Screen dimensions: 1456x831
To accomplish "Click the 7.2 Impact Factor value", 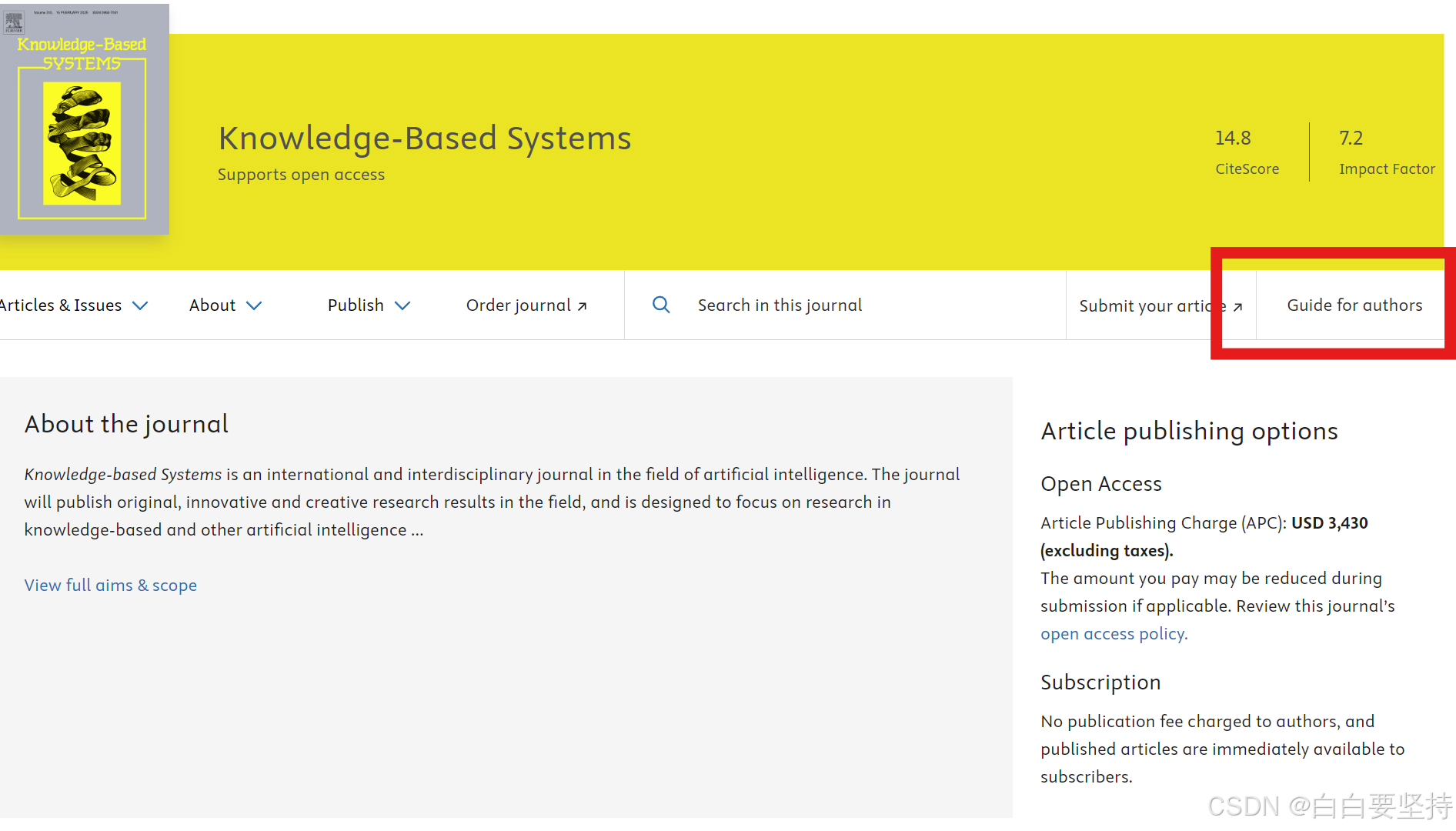I will (x=1351, y=138).
